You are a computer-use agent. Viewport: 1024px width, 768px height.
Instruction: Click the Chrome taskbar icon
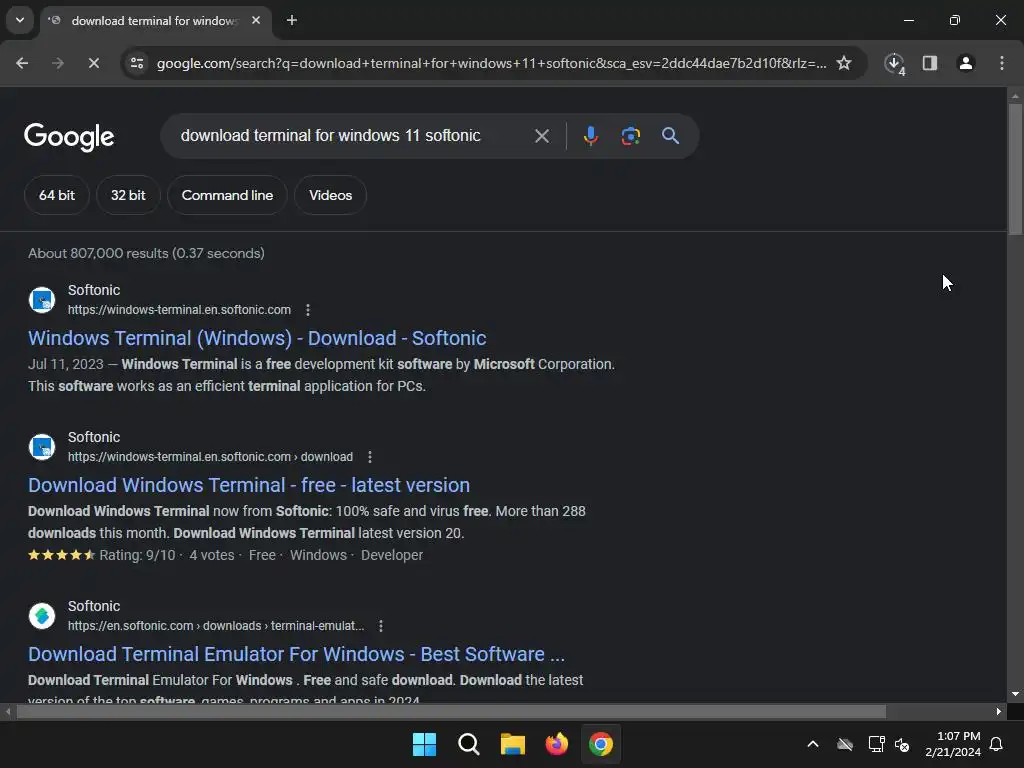[601, 744]
